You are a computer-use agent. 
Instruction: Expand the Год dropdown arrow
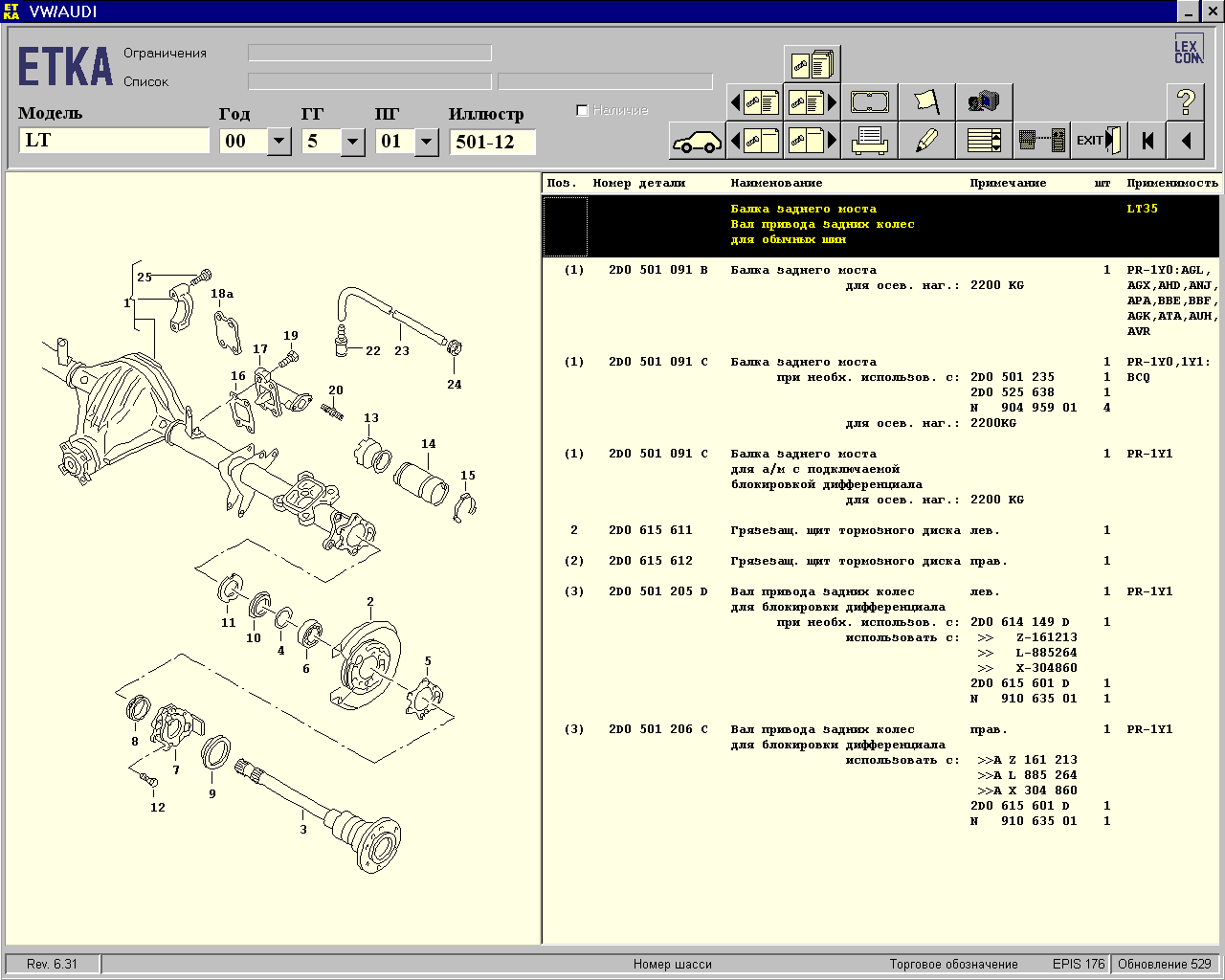(x=278, y=142)
